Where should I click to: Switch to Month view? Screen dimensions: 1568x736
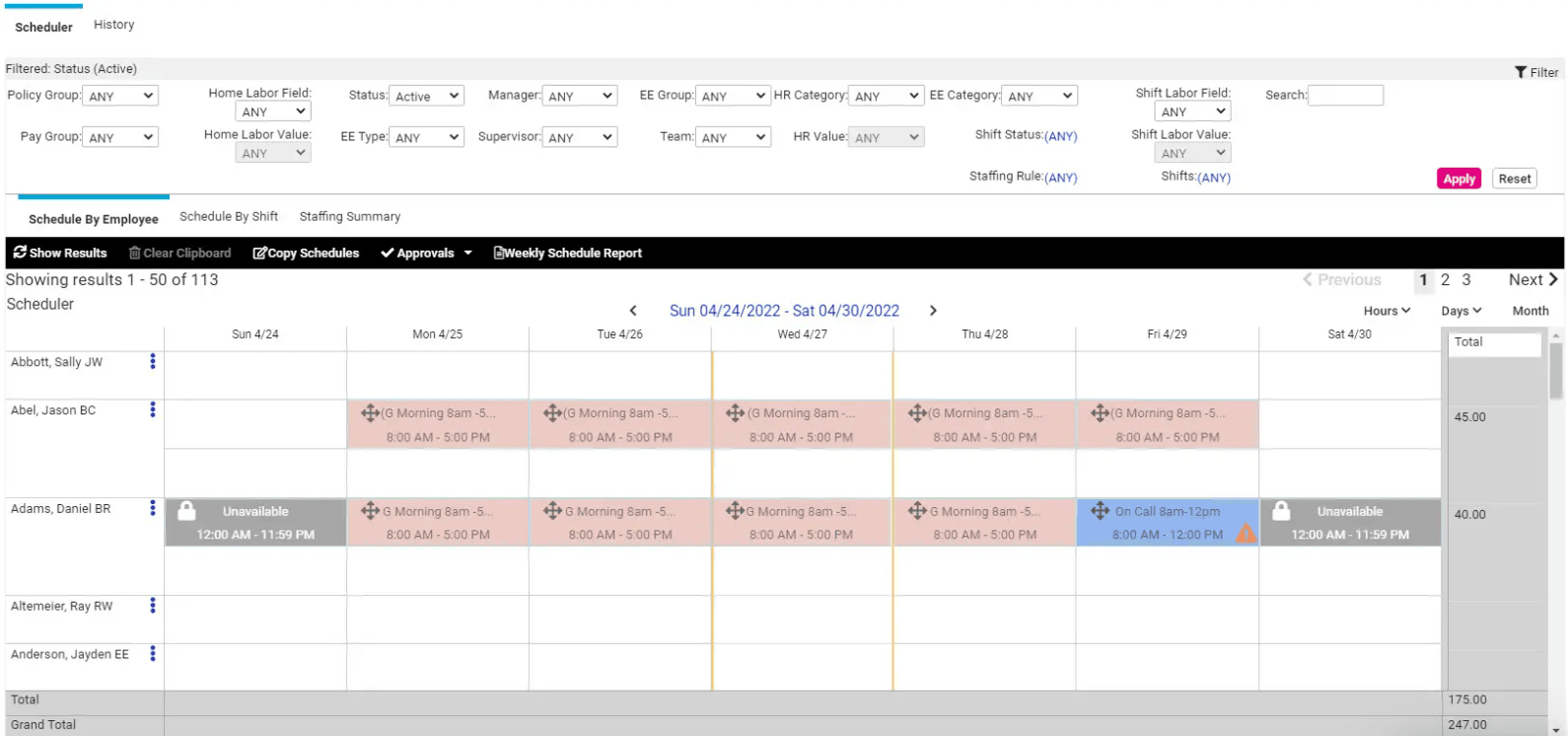[1531, 311]
